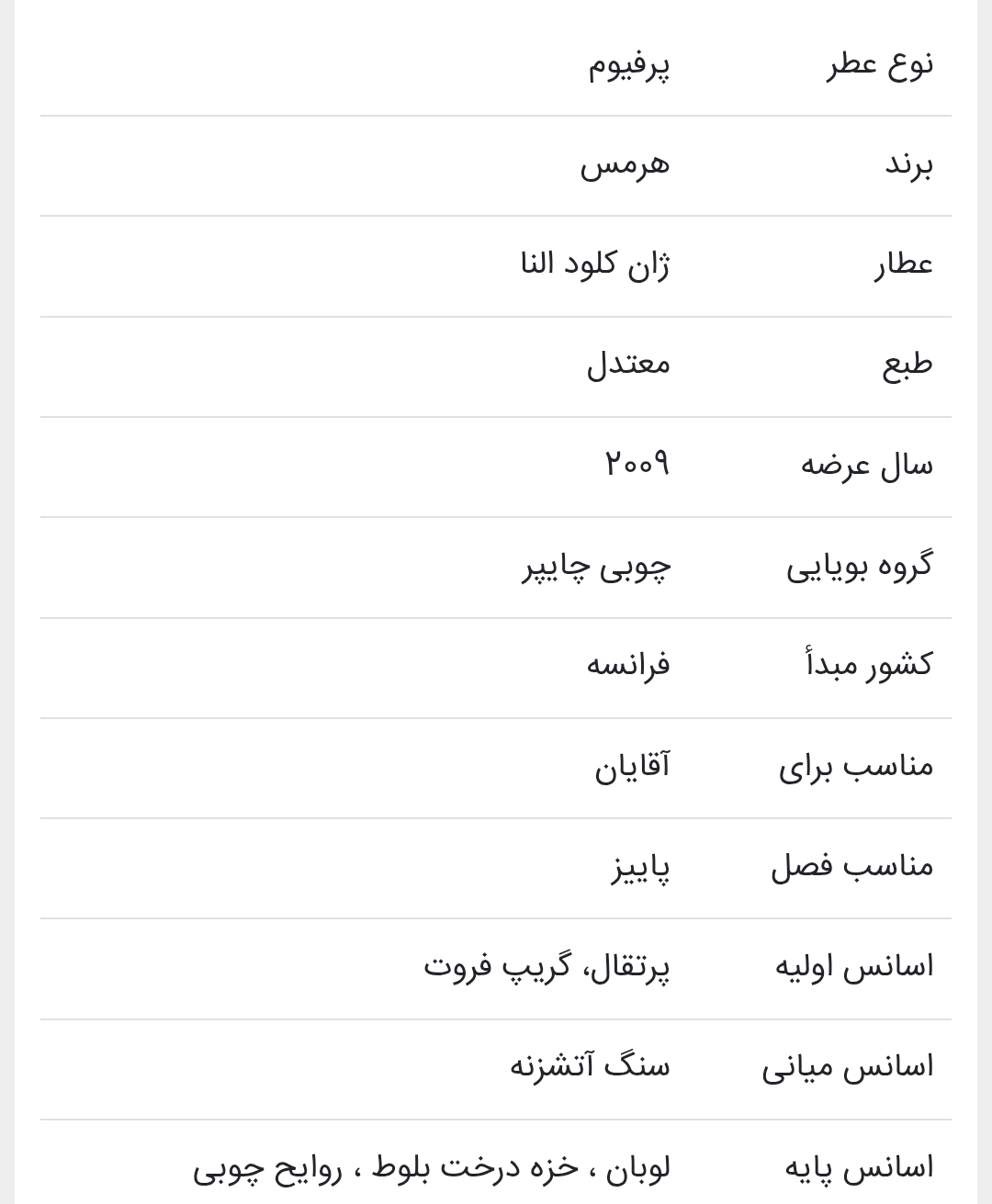This screenshot has height=1204, width=992.
Task: Open perfumer name 'ژان کلود النا'
Action: (x=595, y=265)
